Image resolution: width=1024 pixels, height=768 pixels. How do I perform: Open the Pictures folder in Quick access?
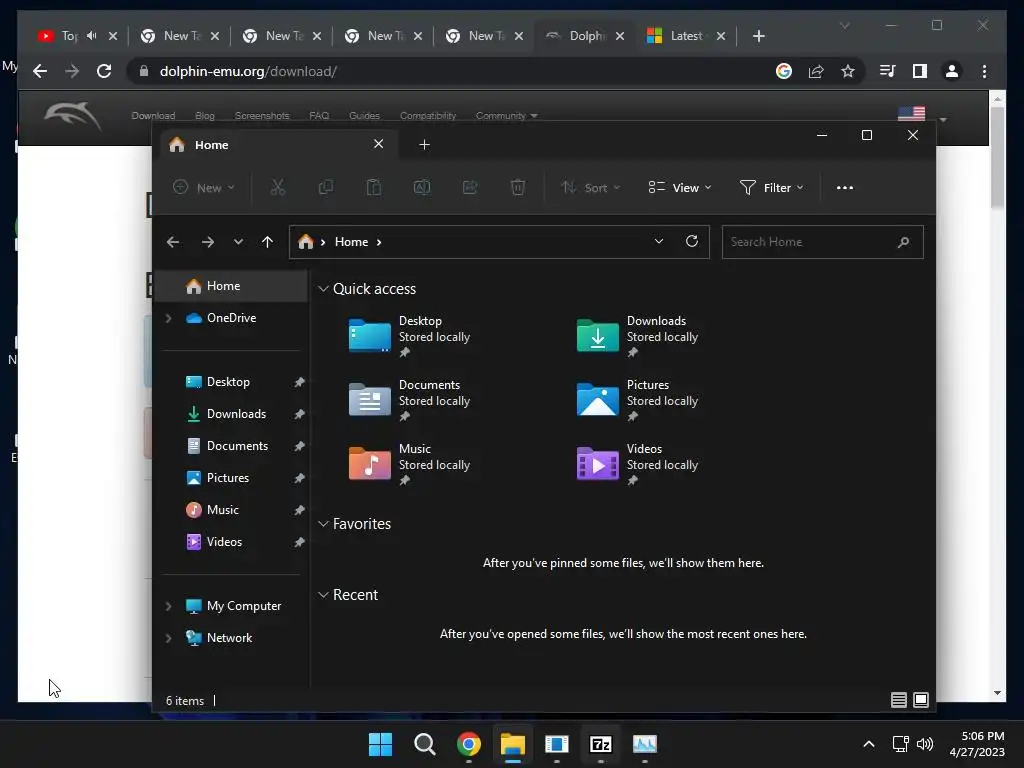637,400
